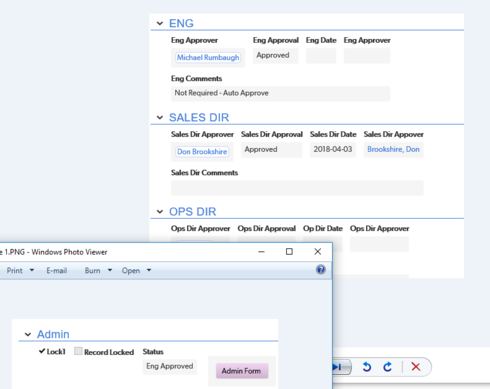Collapse the OPS DIR section chevron

coord(160,212)
